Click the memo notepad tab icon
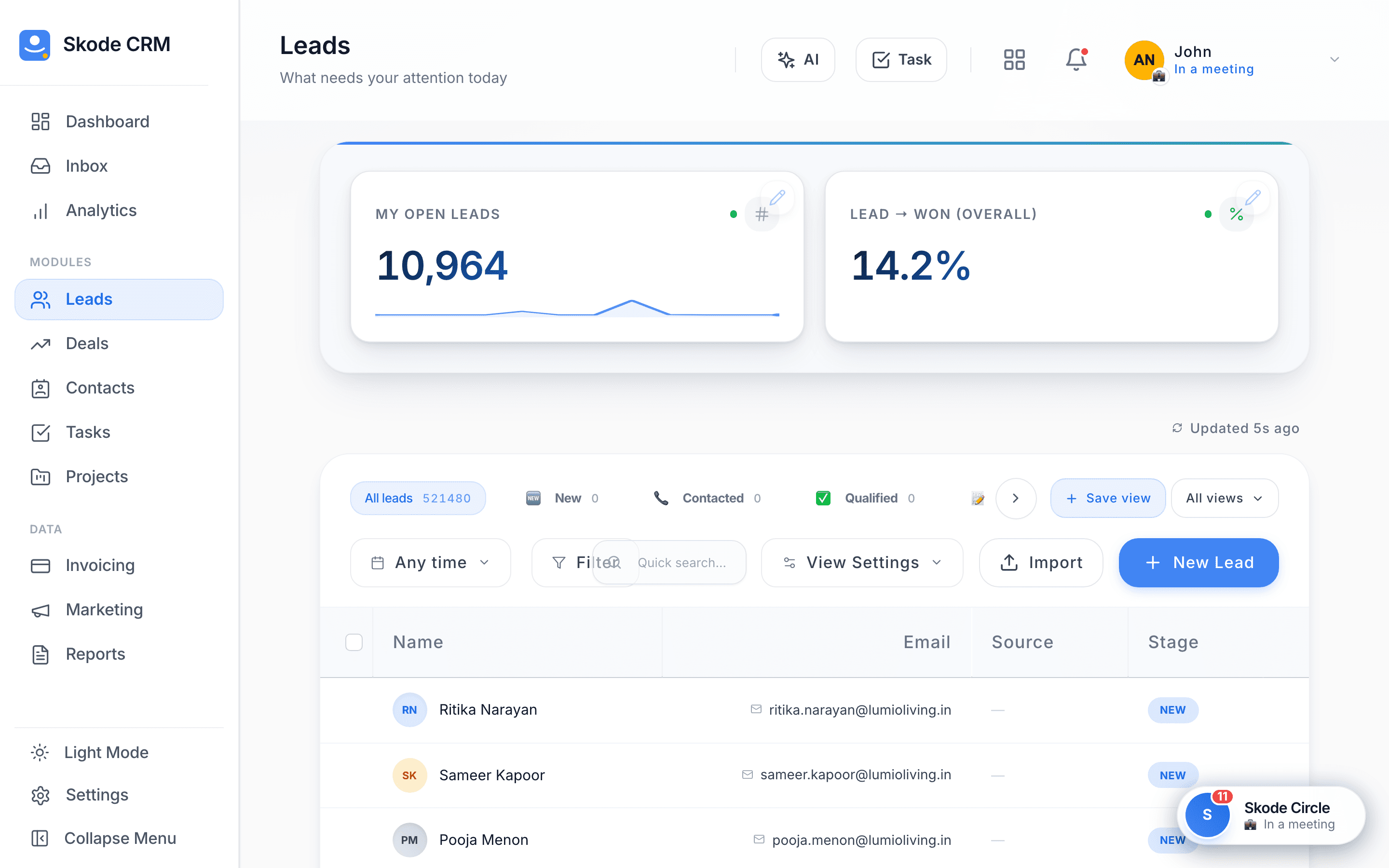This screenshot has width=1389, height=868. click(978, 498)
